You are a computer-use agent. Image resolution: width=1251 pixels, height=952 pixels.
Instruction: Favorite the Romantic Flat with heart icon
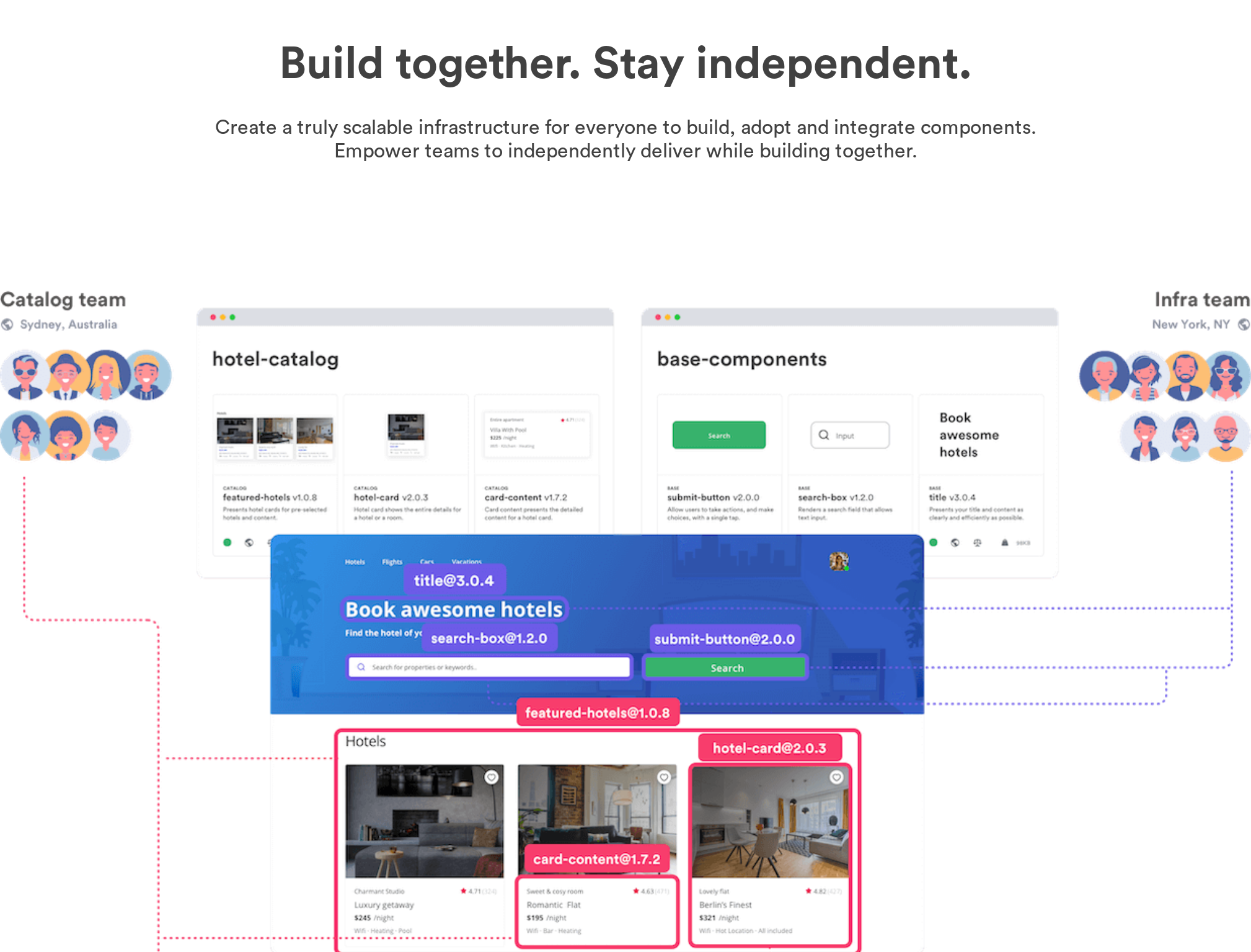(664, 777)
